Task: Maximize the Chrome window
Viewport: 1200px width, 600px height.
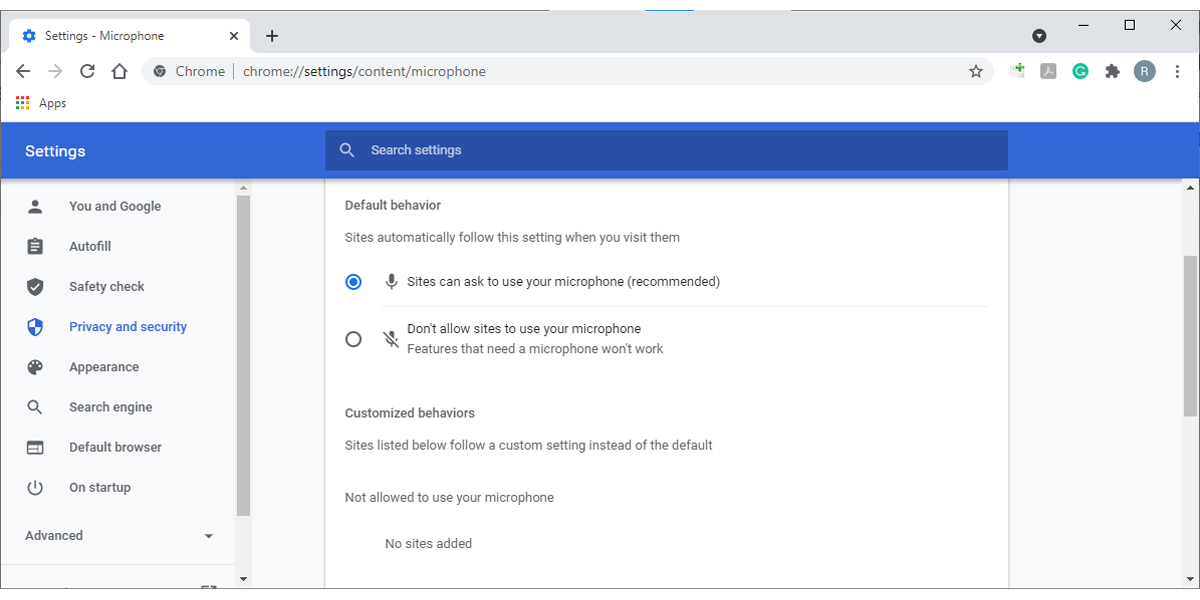Action: pyautogui.click(x=1130, y=25)
